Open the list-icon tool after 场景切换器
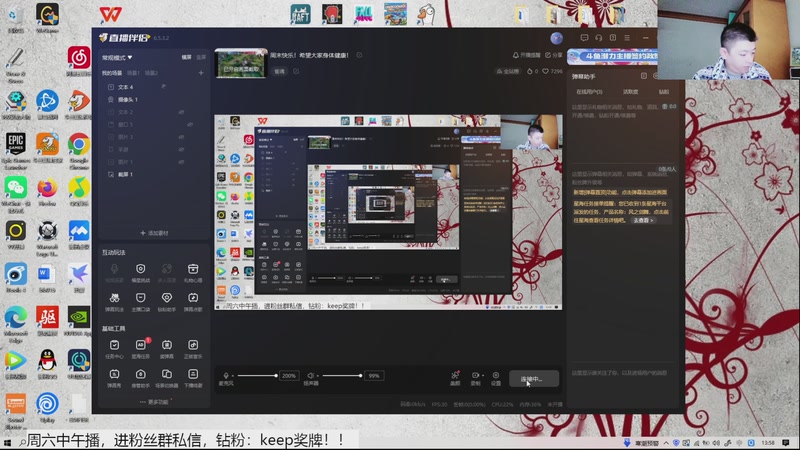 [x=193, y=378]
